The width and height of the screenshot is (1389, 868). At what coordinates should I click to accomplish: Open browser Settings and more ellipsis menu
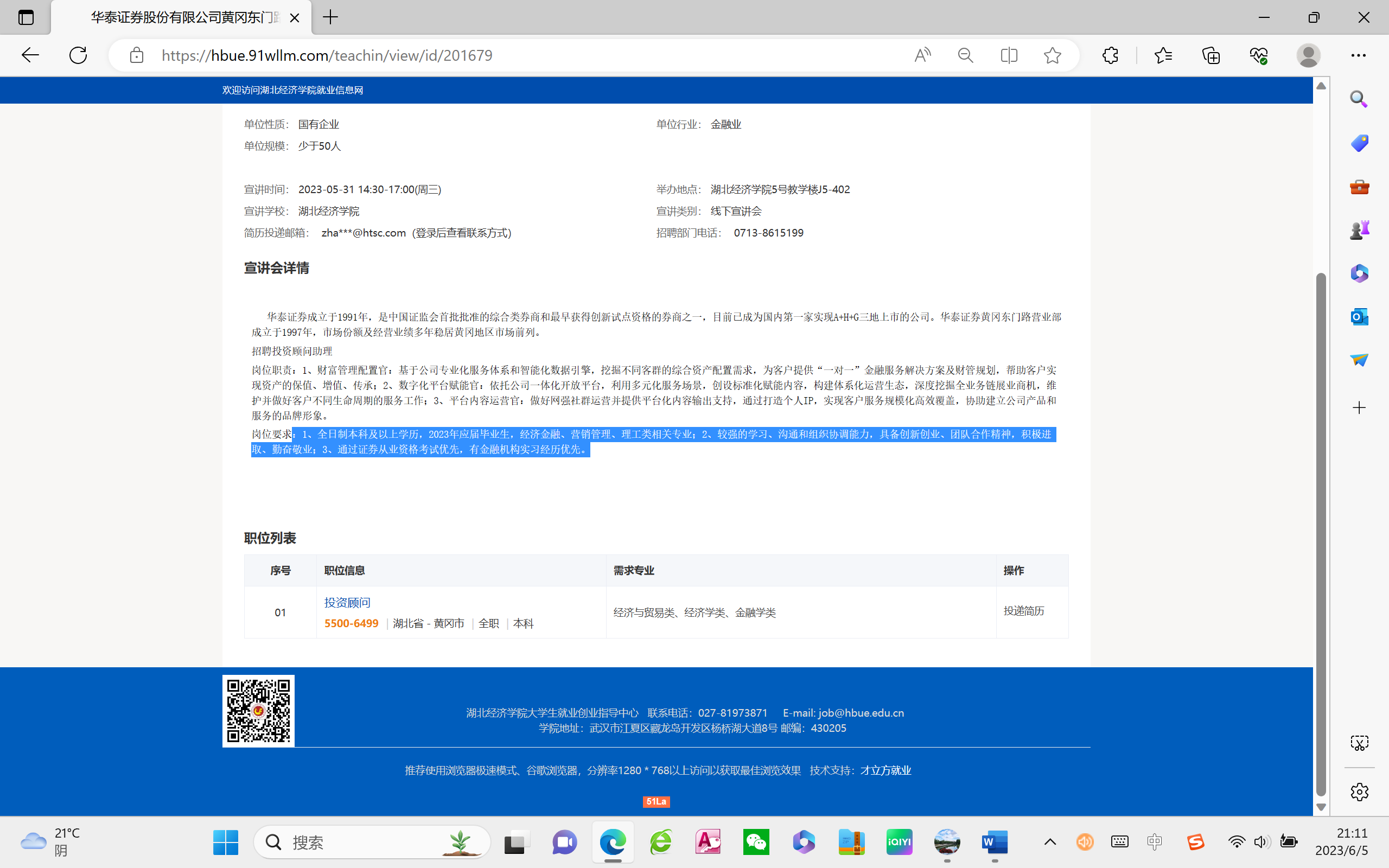(1358, 55)
